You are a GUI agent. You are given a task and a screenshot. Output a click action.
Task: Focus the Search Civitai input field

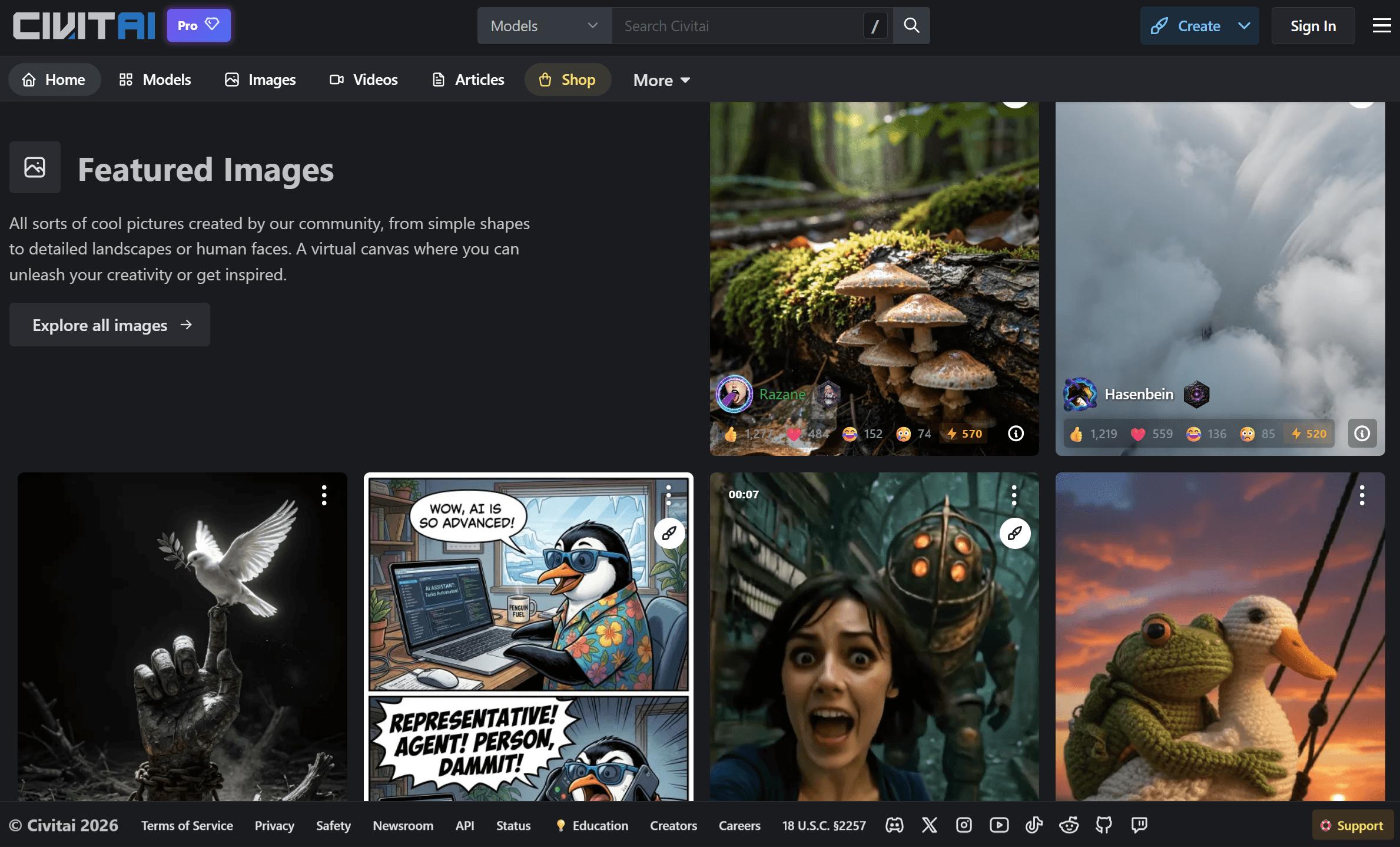pyautogui.click(x=736, y=26)
